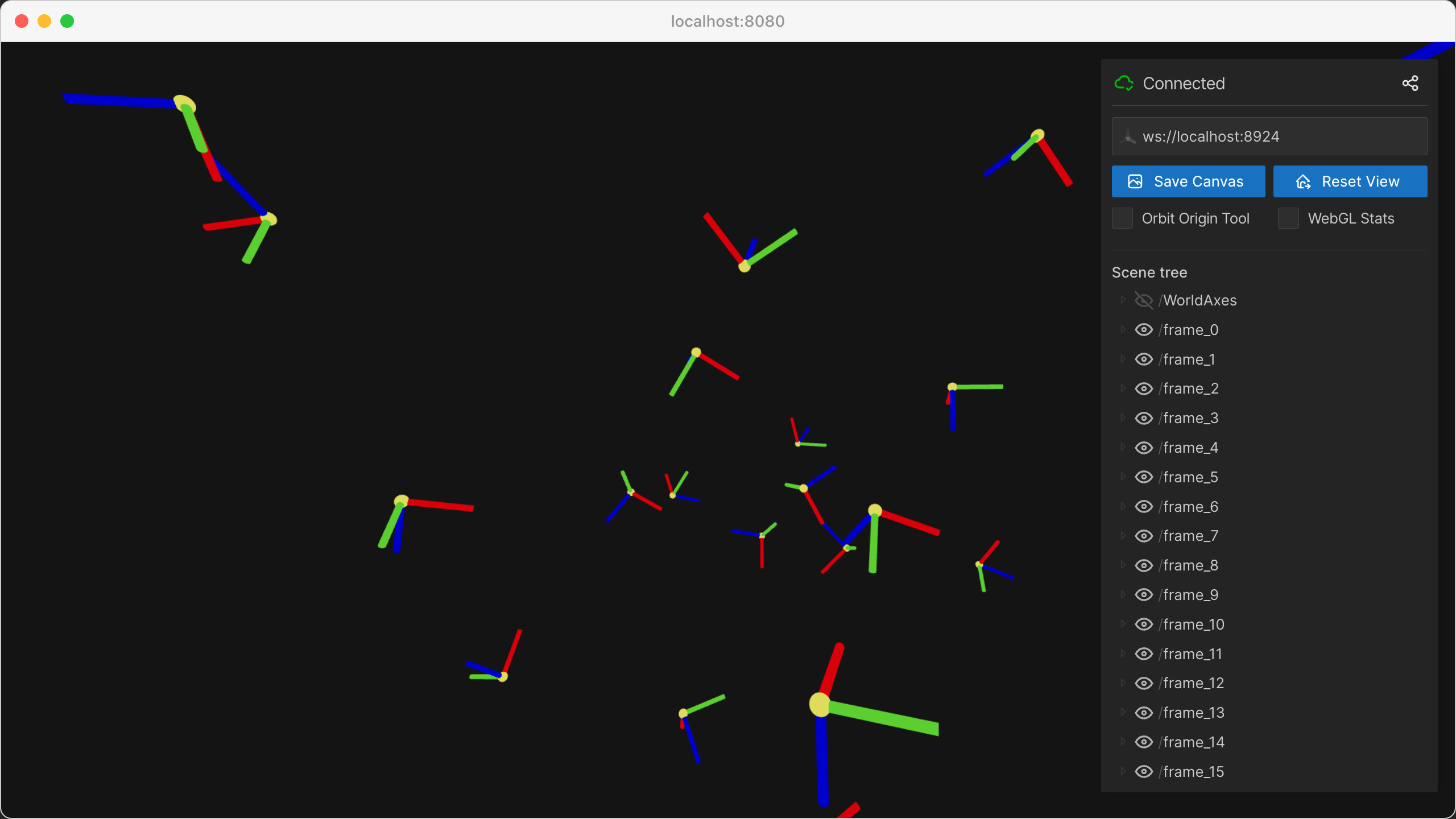This screenshot has height=819, width=1456.
Task: Toggle visibility of /frame_15
Action: click(1144, 772)
